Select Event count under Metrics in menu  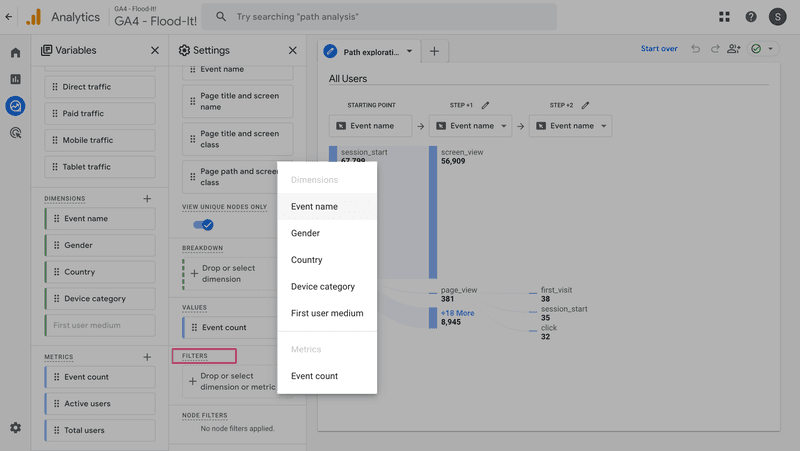point(314,376)
